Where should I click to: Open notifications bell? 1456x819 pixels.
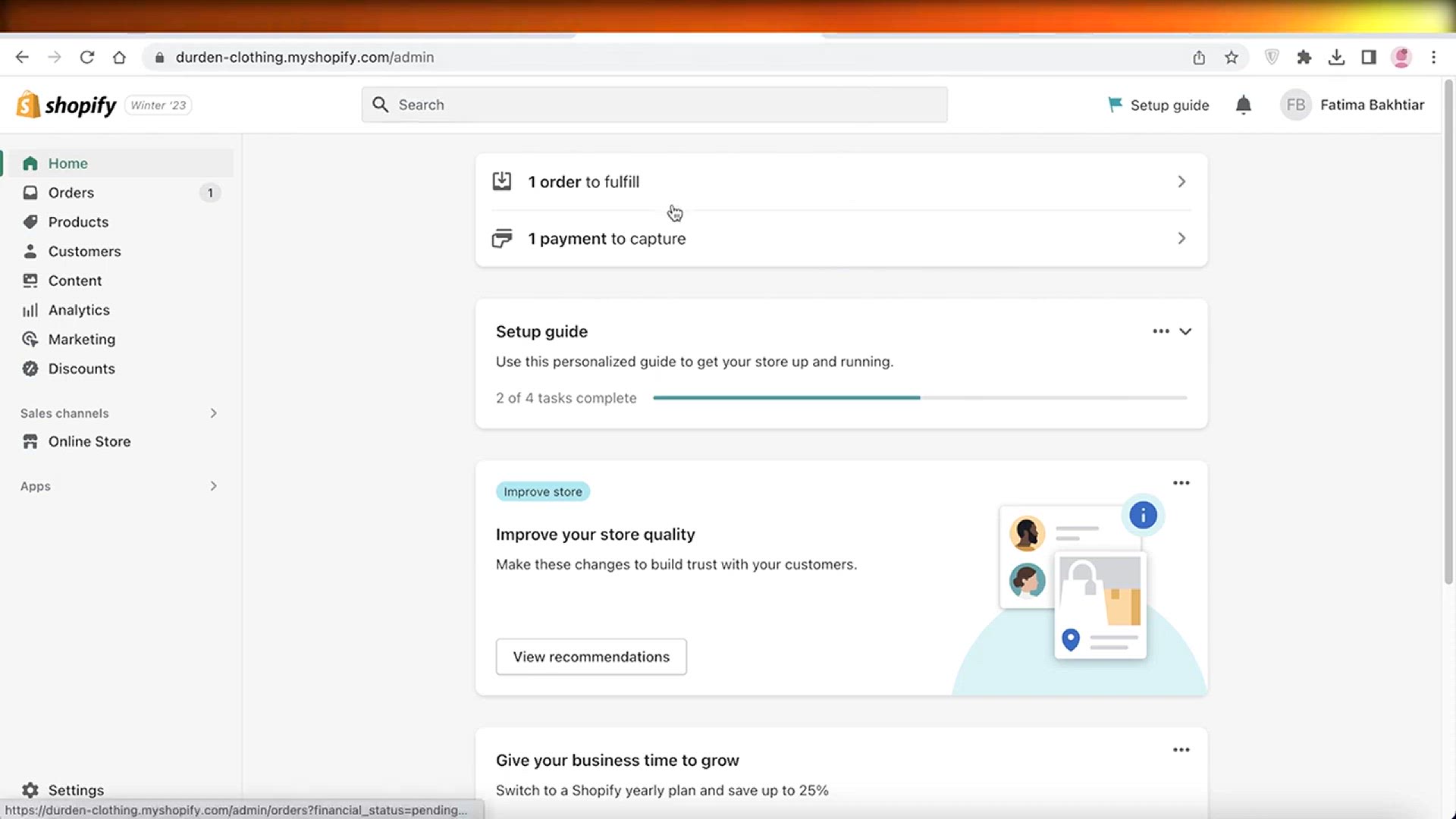tap(1244, 105)
